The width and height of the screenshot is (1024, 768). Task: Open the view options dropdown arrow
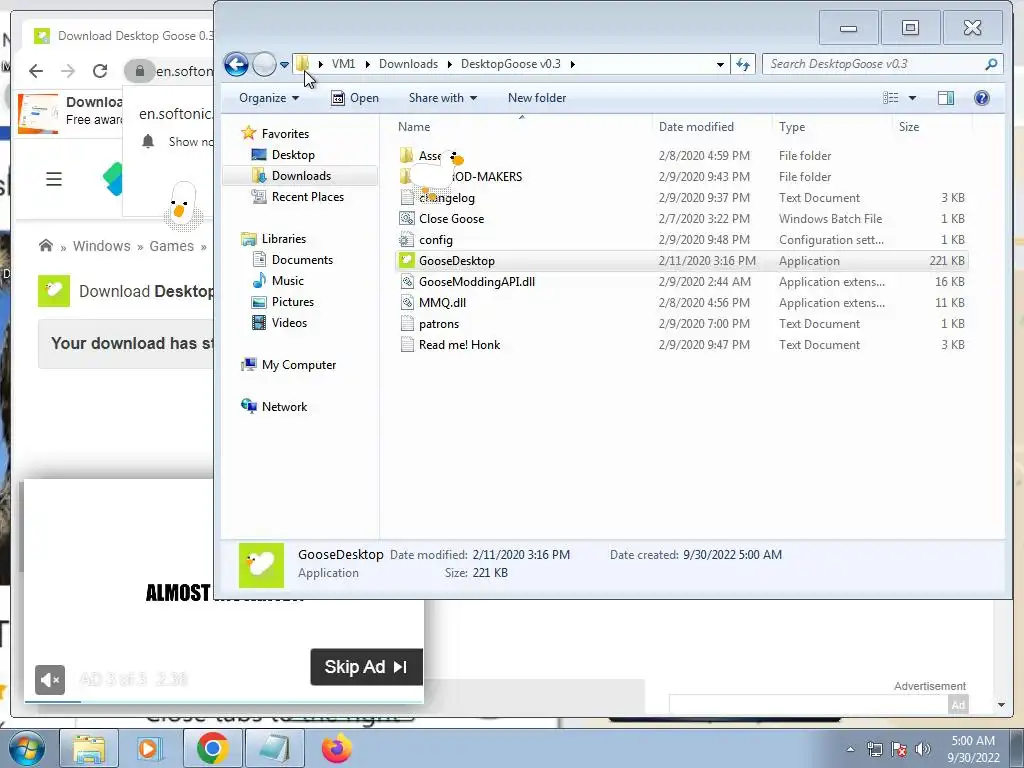[912, 98]
